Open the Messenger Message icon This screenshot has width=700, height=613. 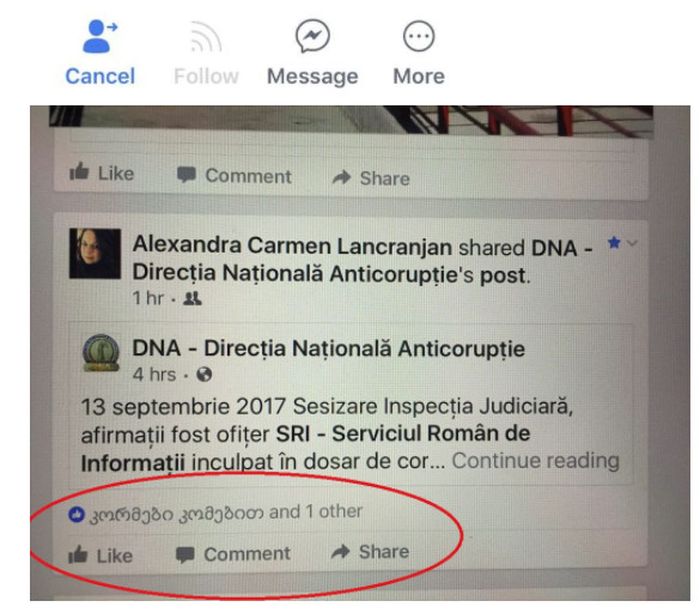[312, 36]
